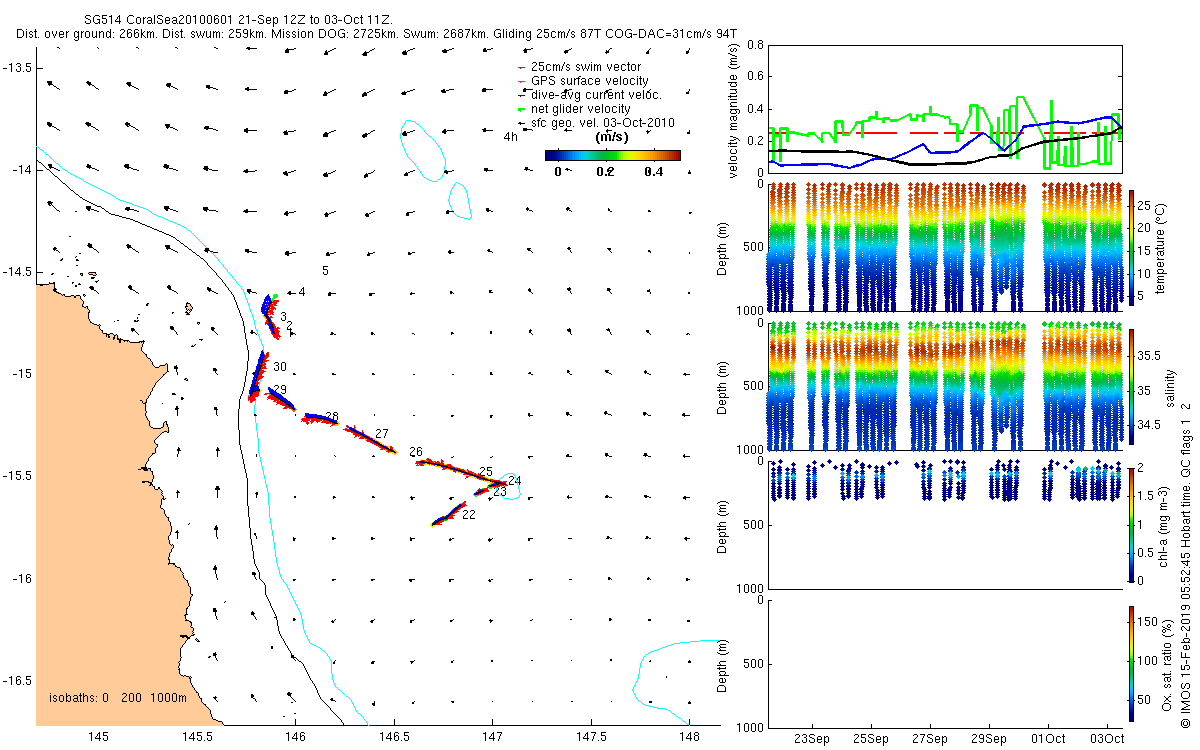Click the temperature (°C) colorbar
Image resolution: width=1200 pixels, height=750 pixels.
coord(1132,246)
